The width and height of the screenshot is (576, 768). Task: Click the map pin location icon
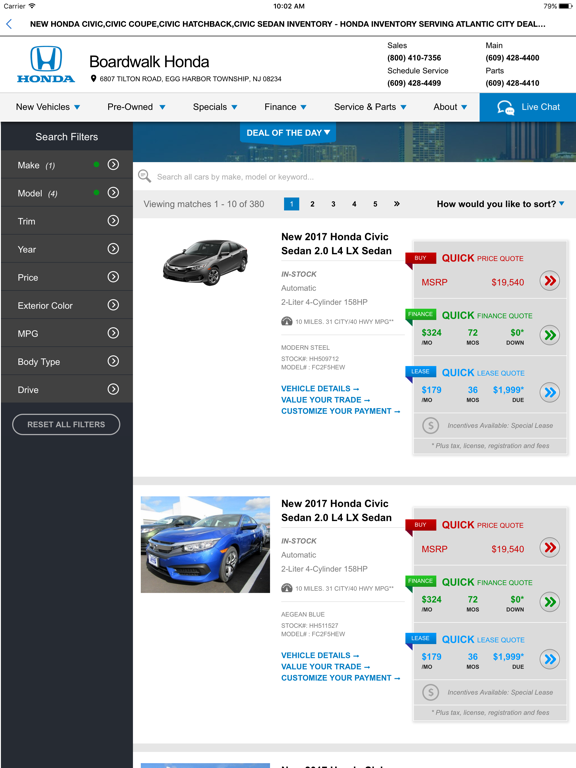(93, 78)
